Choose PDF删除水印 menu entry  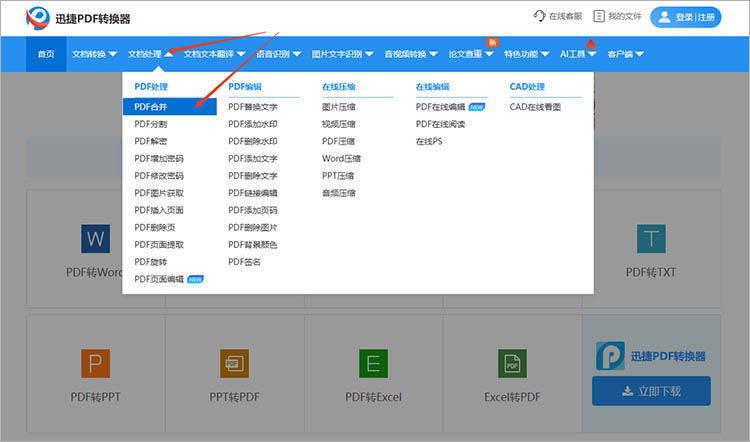[x=253, y=142]
